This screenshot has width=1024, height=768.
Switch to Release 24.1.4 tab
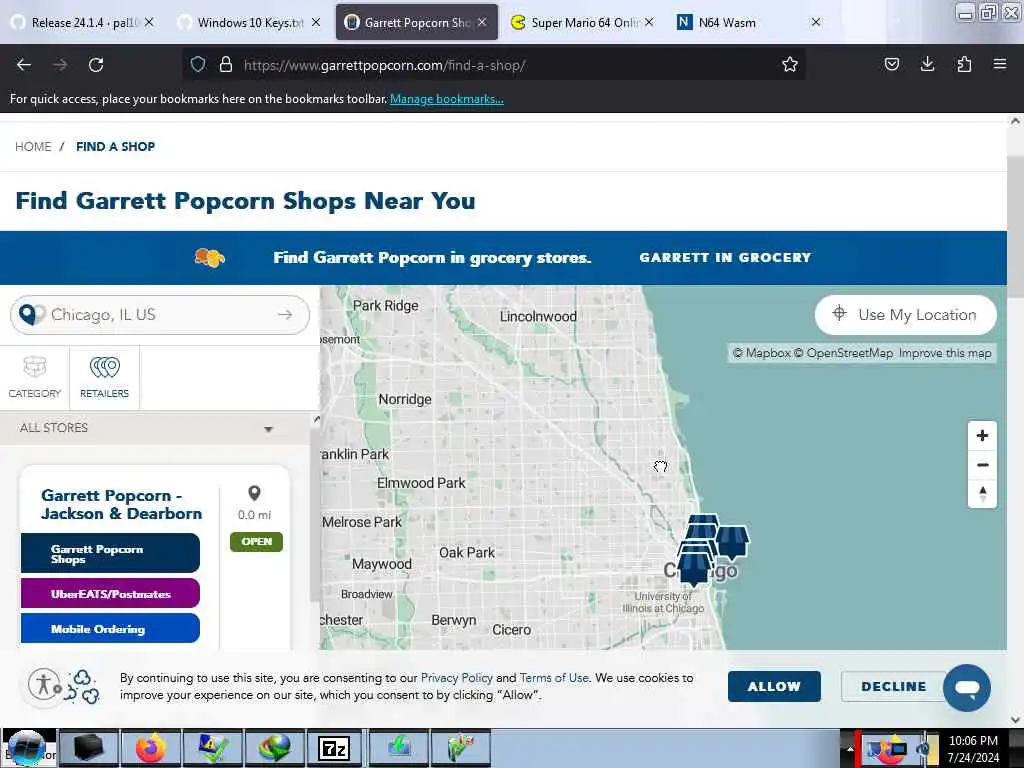pyautogui.click(x=83, y=23)
